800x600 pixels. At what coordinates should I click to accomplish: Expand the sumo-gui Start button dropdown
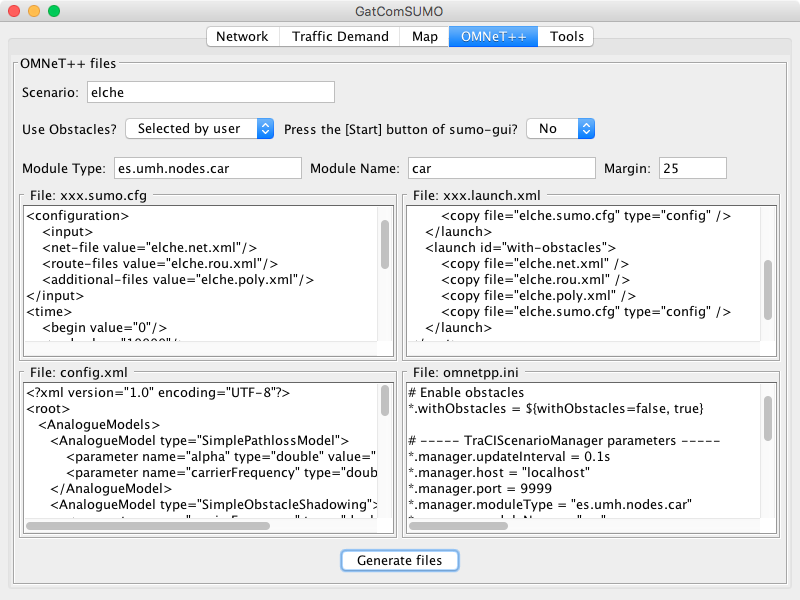point(560,129)
